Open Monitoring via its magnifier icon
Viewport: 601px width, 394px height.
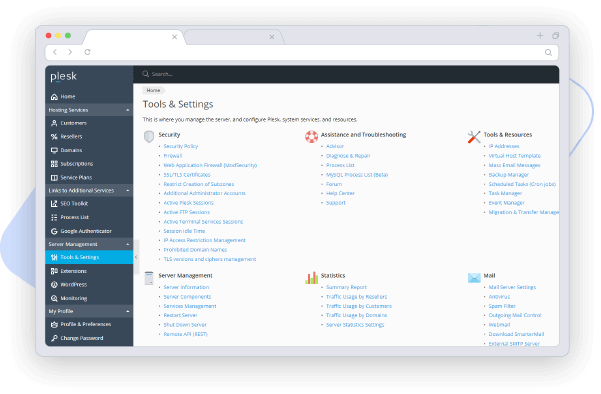[x=54, y=298]
